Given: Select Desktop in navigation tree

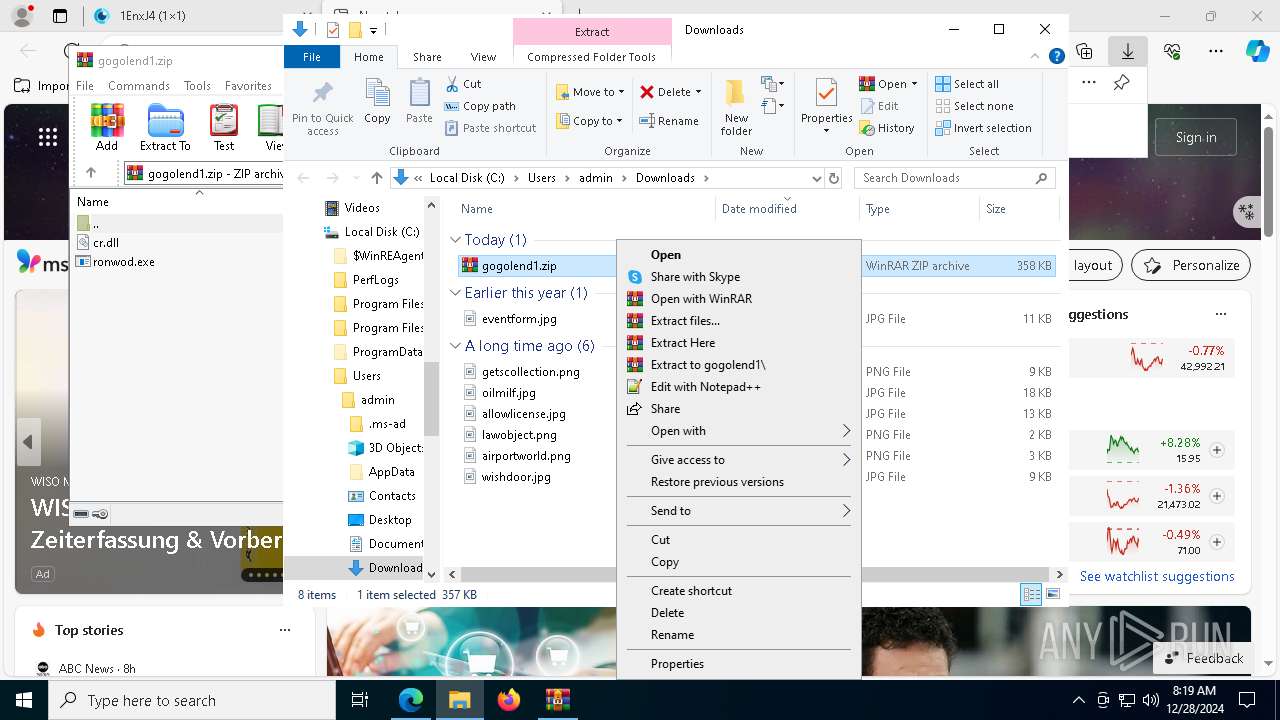Looking at the screenshot, I should pyautogui.click(x=389, y=520).
